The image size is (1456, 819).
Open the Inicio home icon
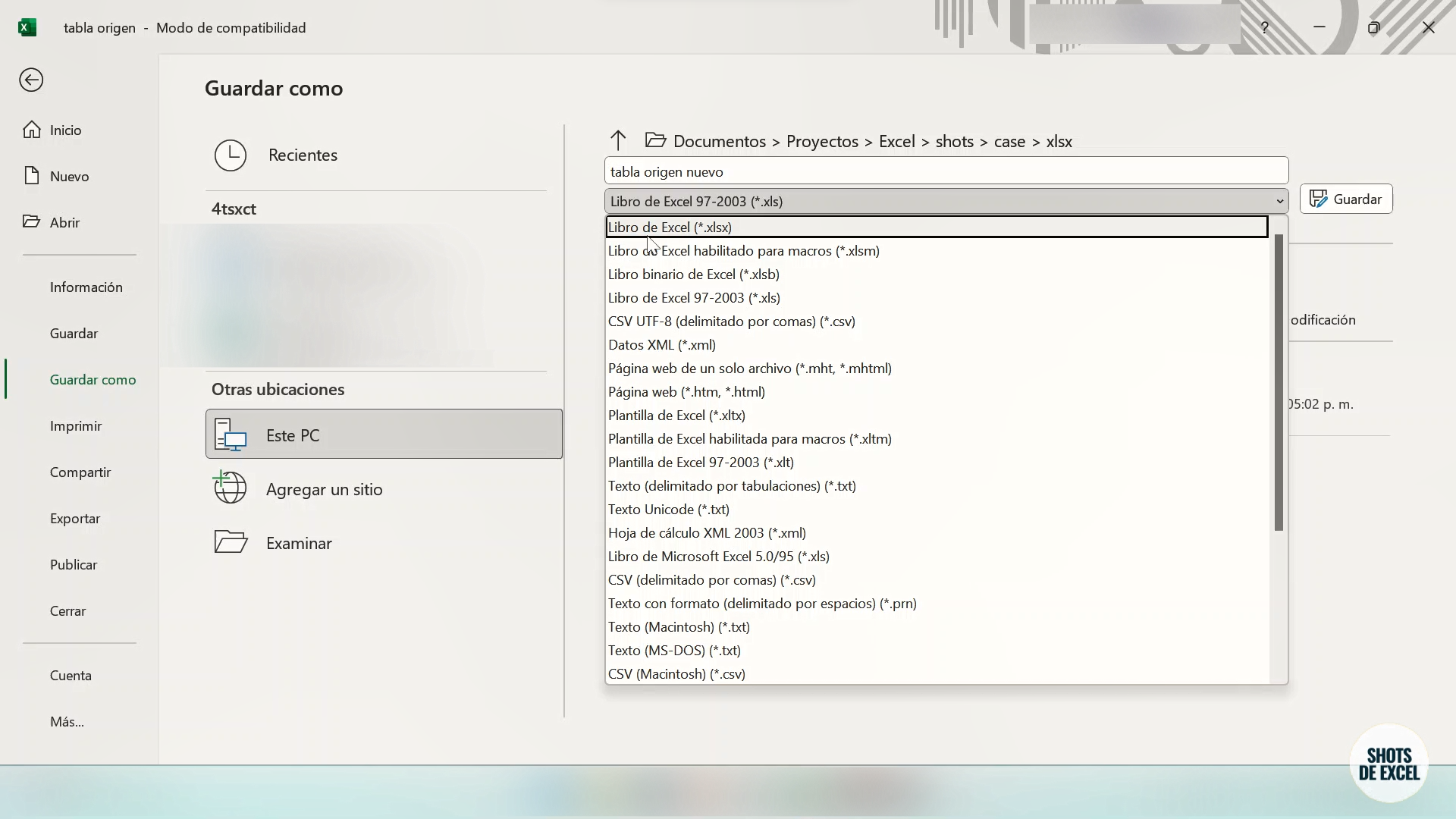pyautogui.click(x=31, y=130)
